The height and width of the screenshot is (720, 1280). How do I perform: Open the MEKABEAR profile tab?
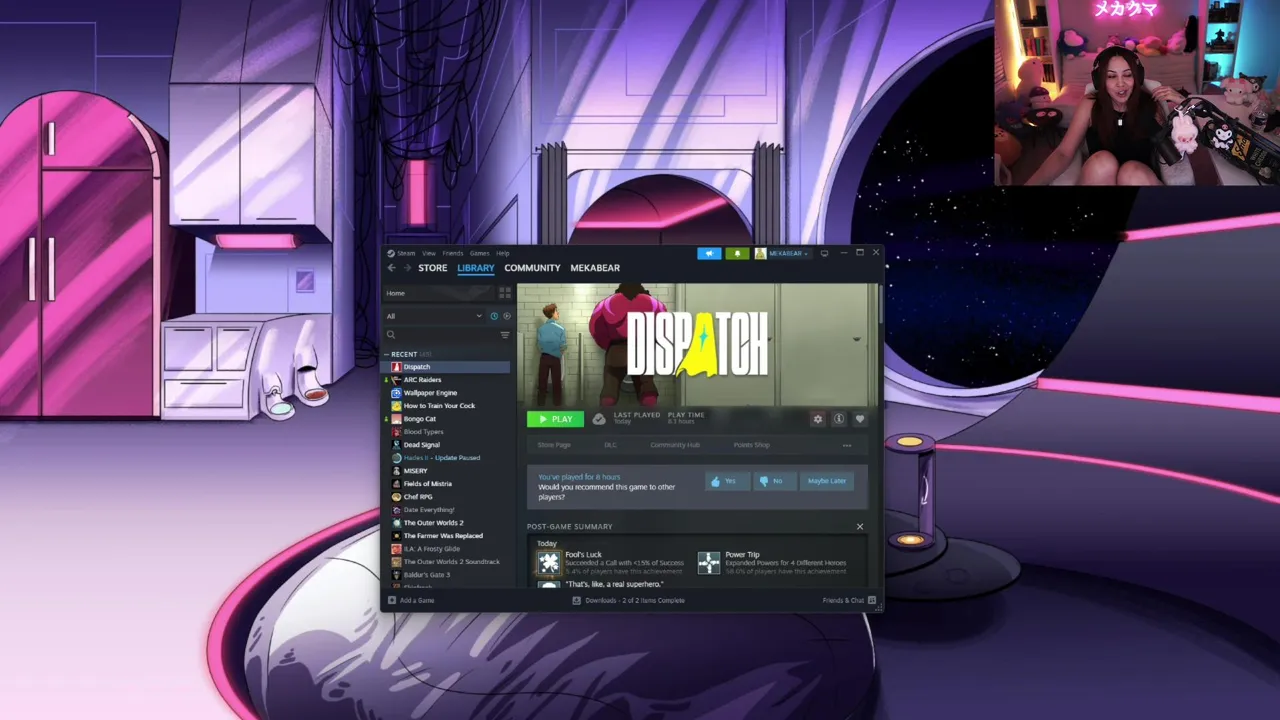coord(595,268)
